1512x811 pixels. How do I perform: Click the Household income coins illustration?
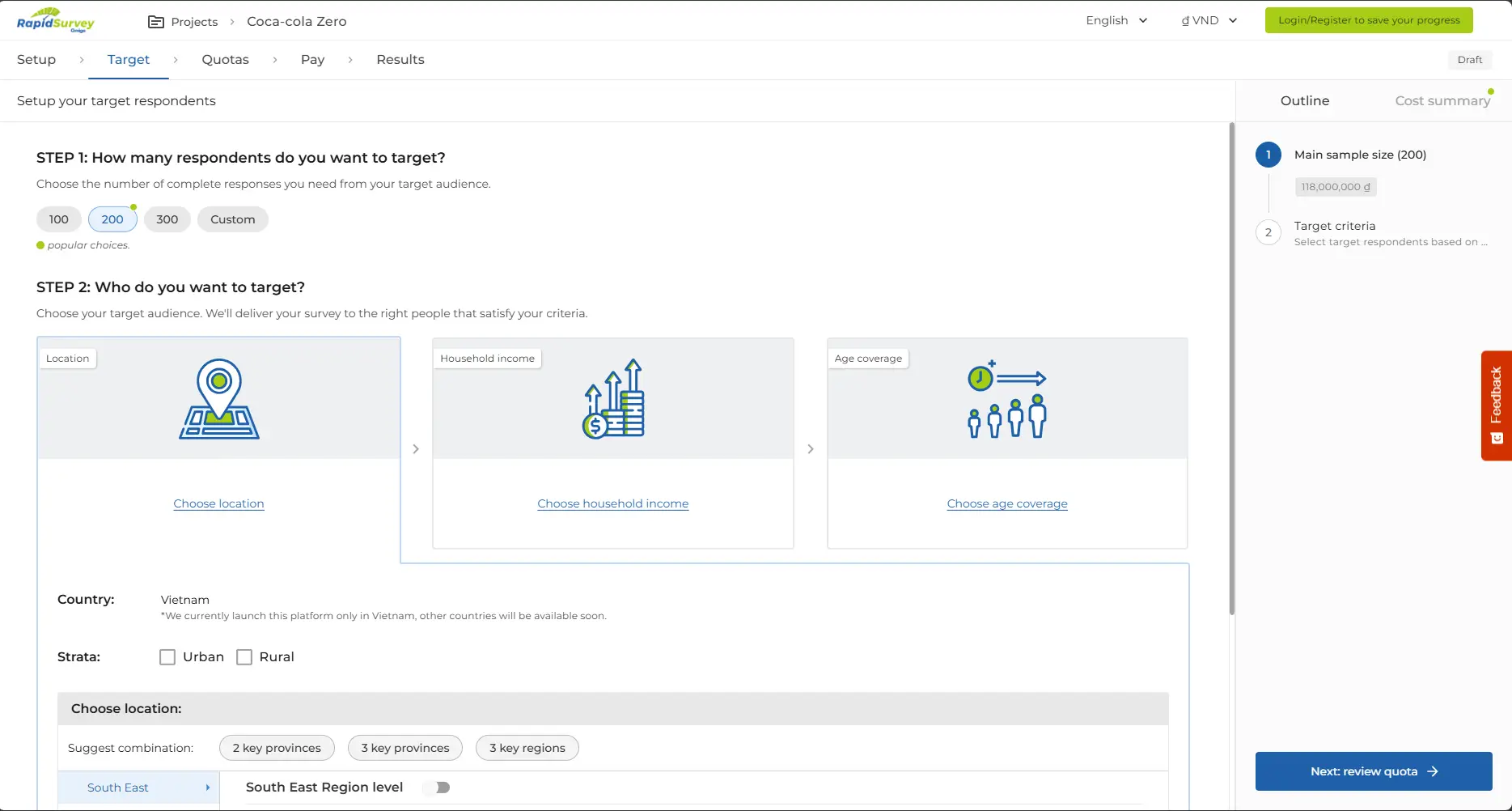coord(613,399)
